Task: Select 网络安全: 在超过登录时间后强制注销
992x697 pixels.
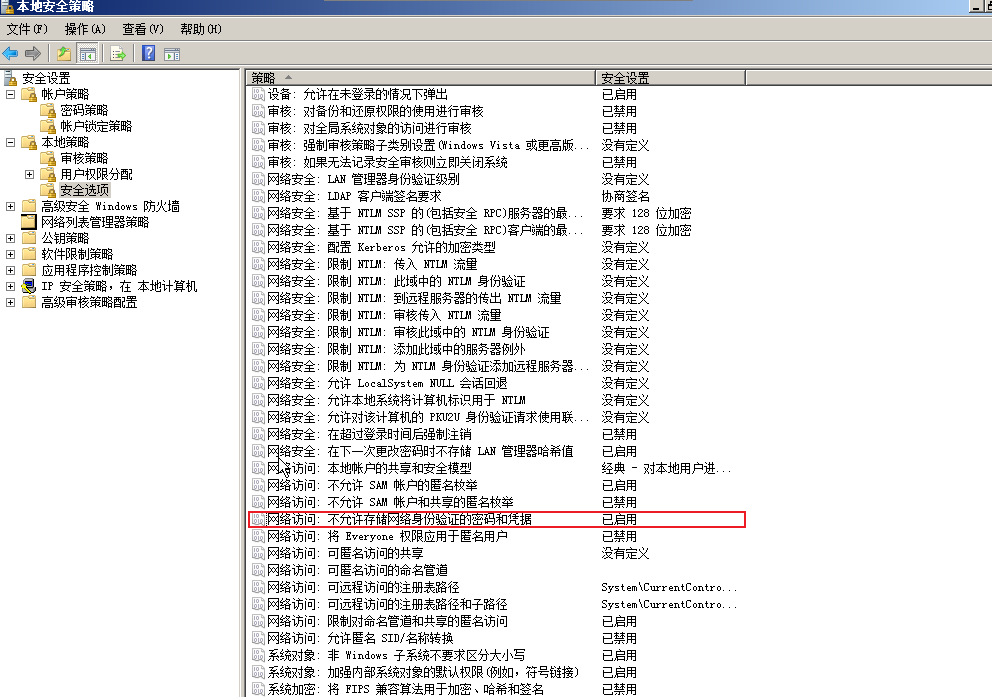Action: 369,435
